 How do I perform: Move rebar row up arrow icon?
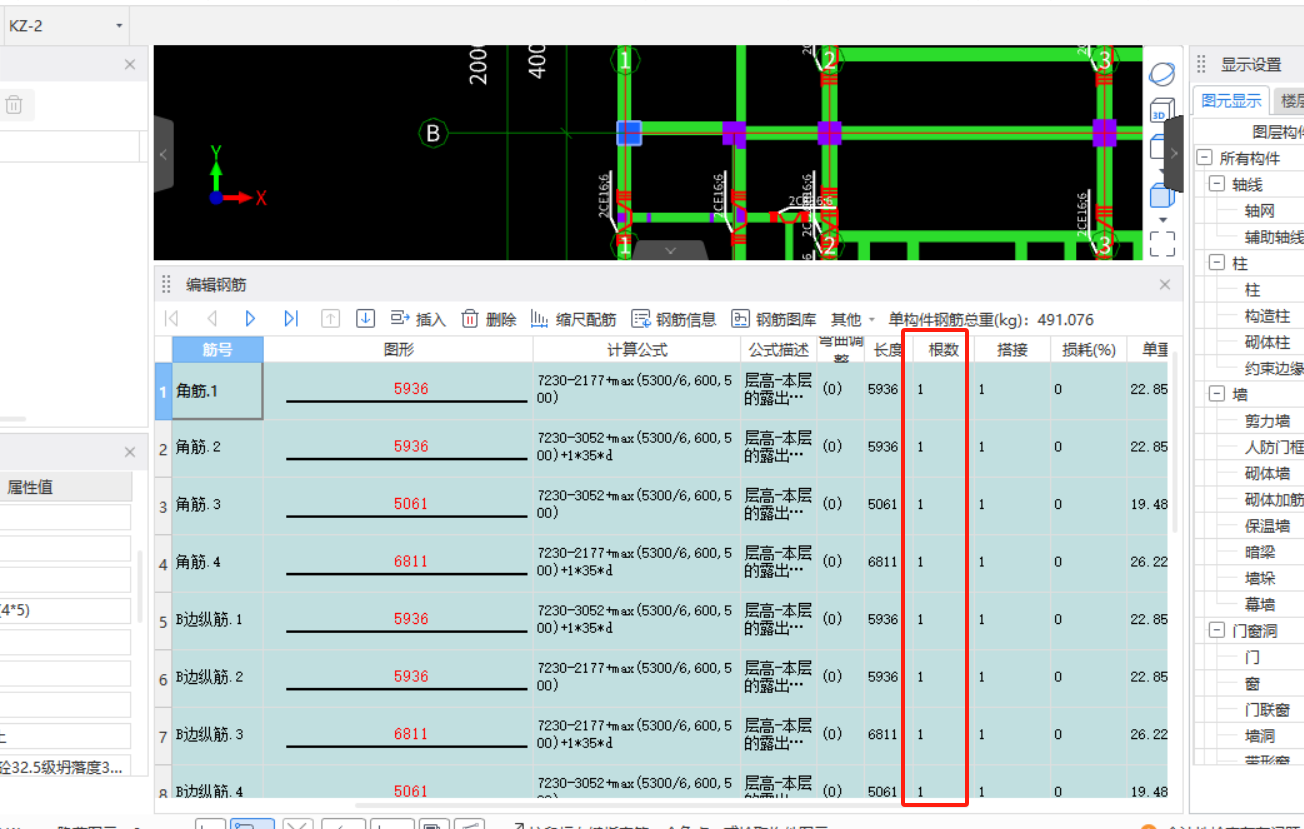330,319
